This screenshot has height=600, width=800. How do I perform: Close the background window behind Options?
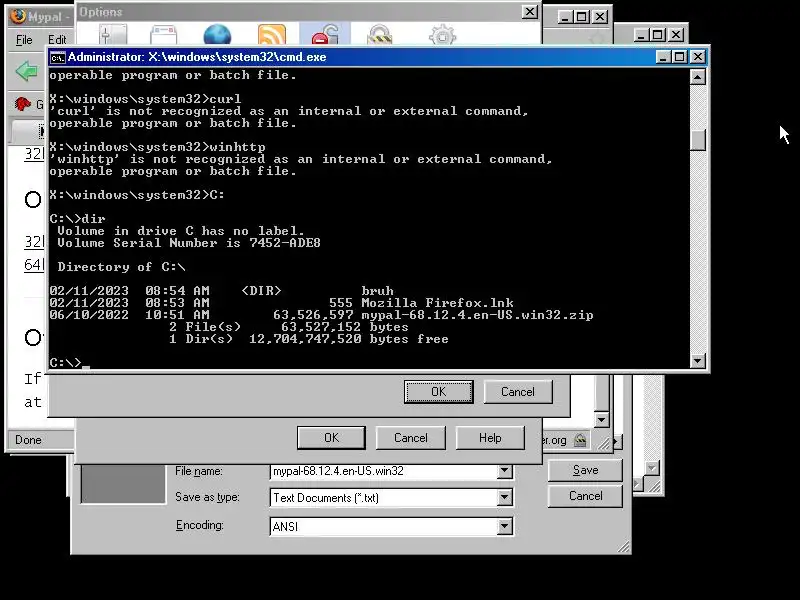(x=601, y=17)
